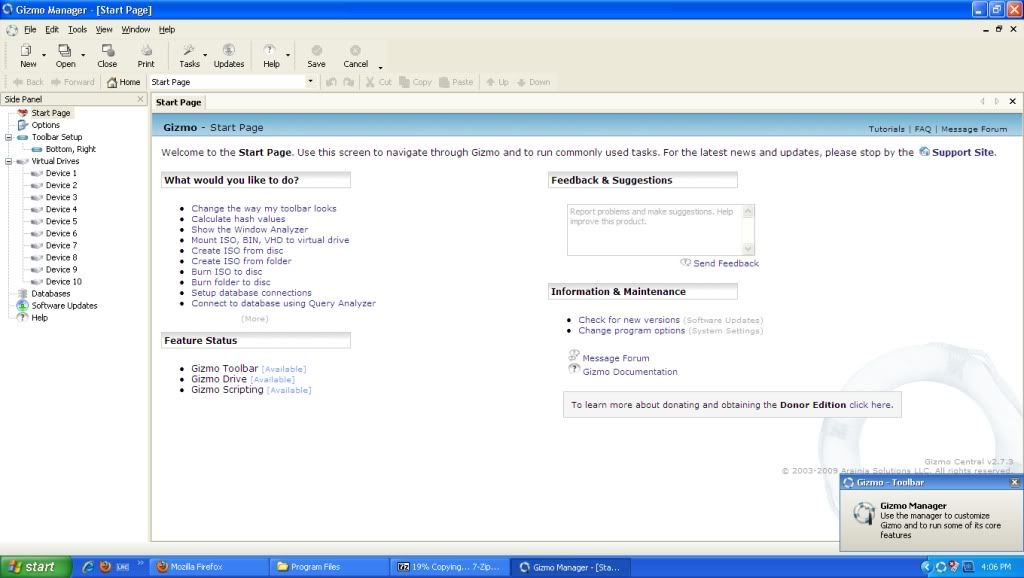Viewport: 1024px width, 578px height.
Task: Select Databases in the side panel
Action: pos(50,294)
